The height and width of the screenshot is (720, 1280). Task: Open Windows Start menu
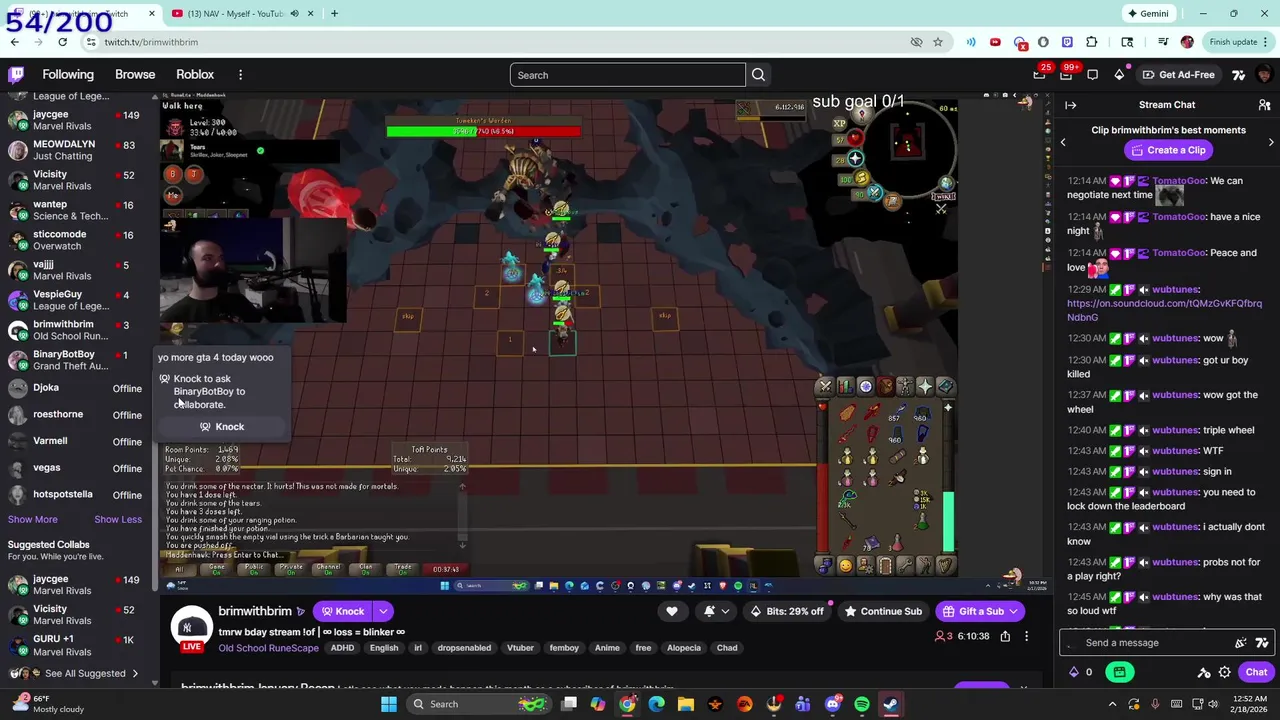[389, 704]
